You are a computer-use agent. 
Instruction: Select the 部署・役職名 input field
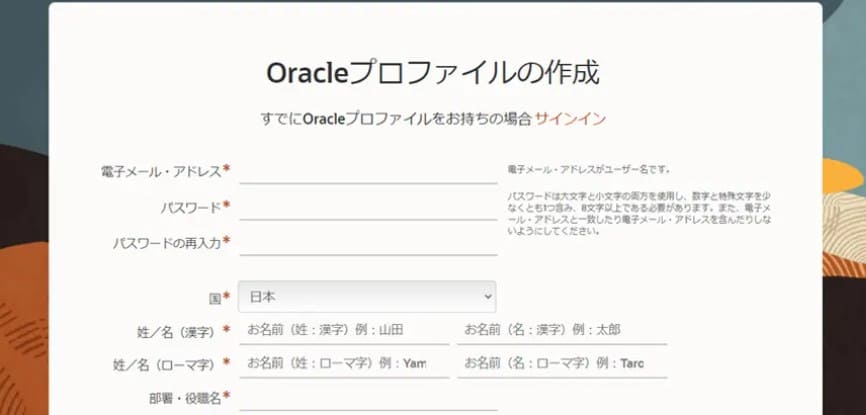pos(368,399)
